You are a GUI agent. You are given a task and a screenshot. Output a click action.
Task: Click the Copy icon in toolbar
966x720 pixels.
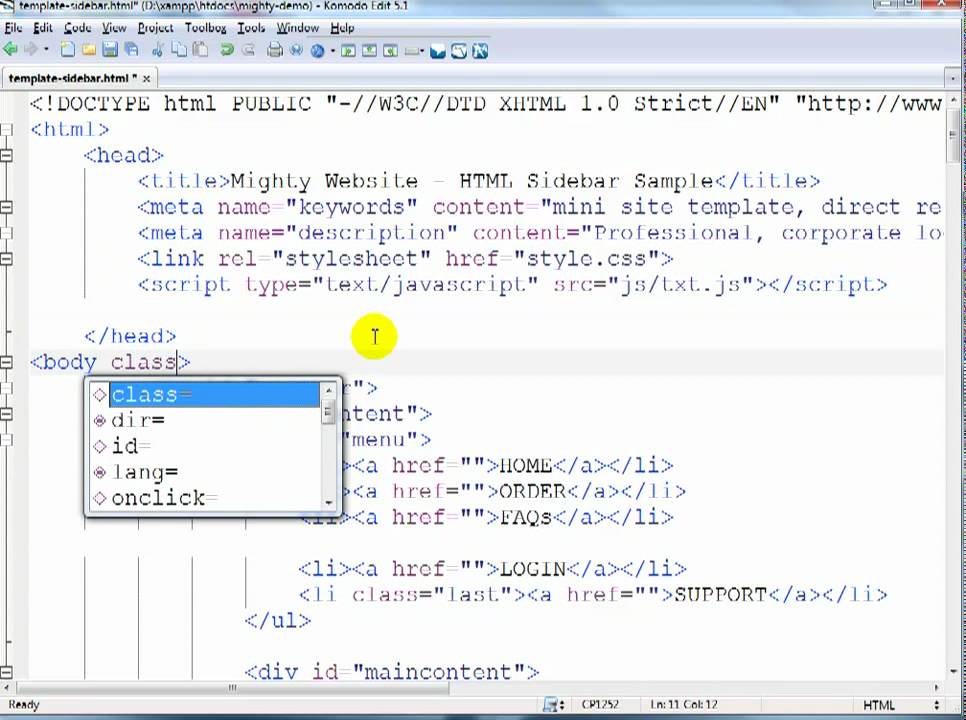(x=179, y=51)
